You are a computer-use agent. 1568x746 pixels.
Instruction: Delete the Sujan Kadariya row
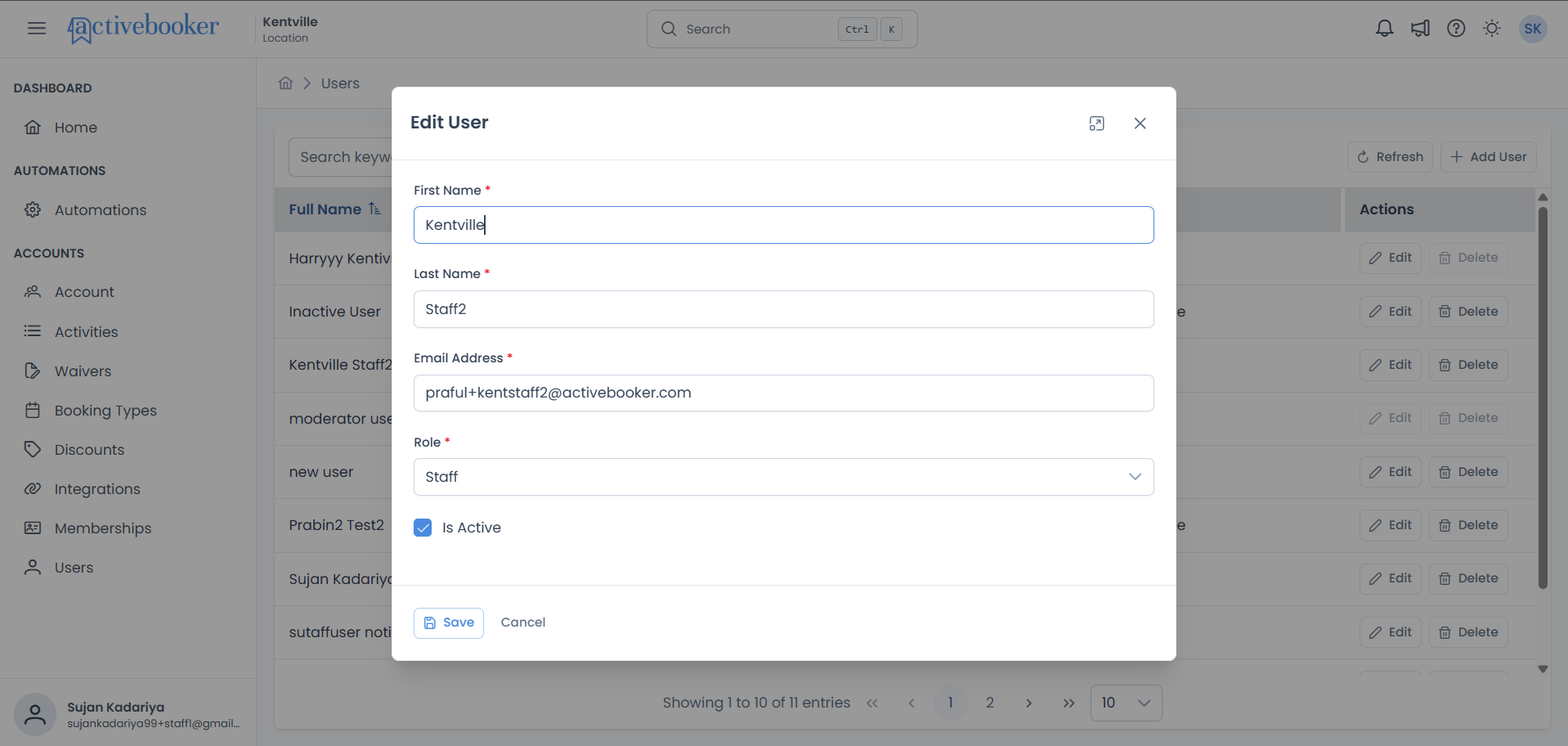[1468, 578]
